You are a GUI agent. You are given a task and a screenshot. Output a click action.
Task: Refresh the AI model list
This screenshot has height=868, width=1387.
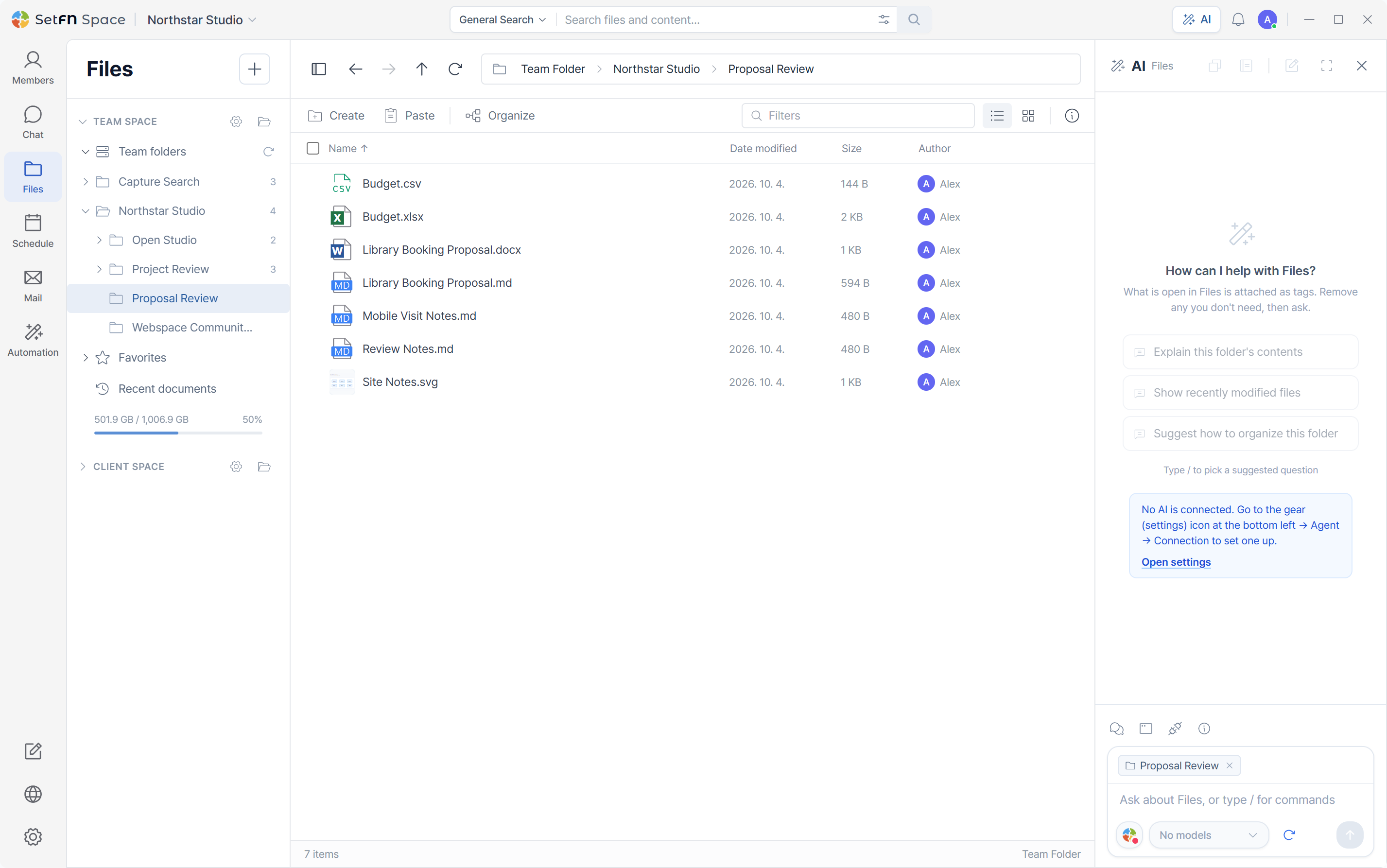pos(1289,834)
